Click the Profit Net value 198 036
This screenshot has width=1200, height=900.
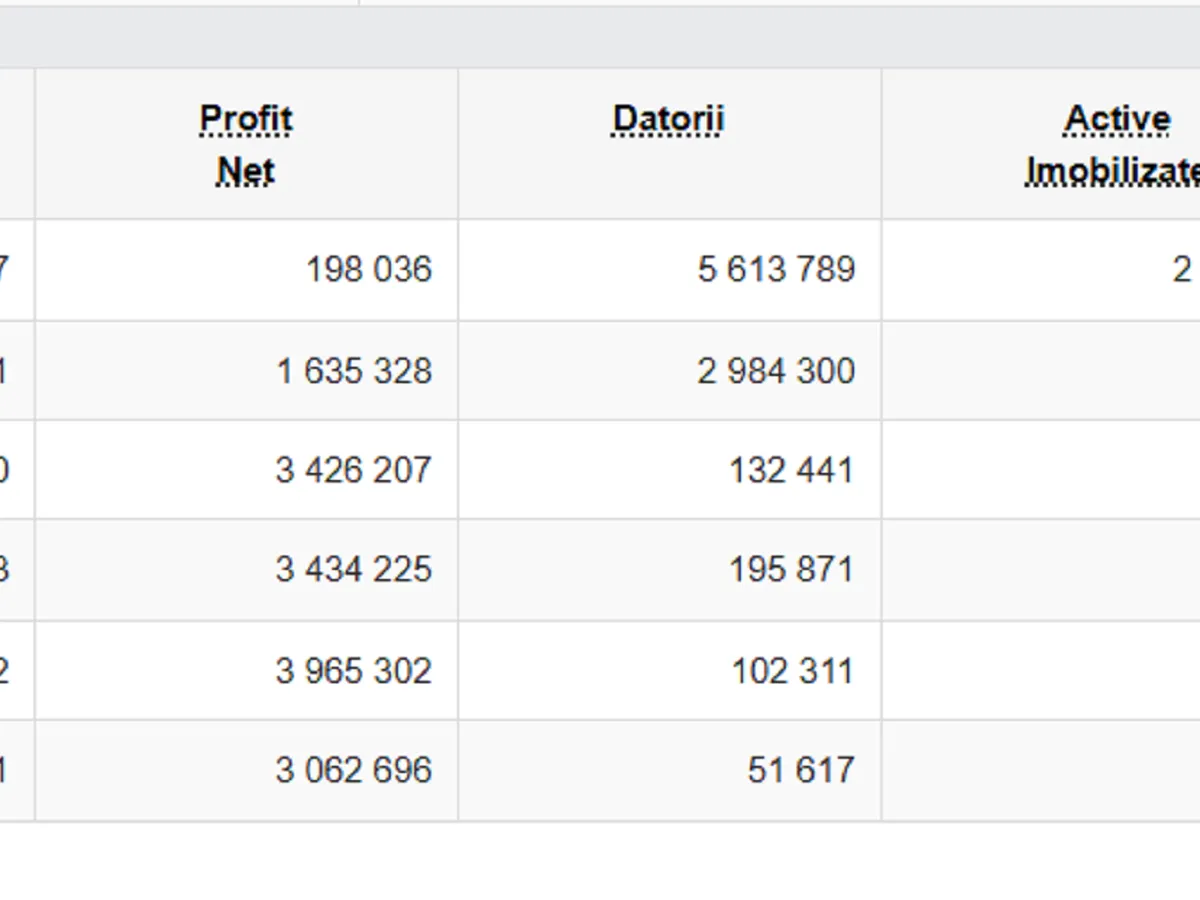pos(368,270)
